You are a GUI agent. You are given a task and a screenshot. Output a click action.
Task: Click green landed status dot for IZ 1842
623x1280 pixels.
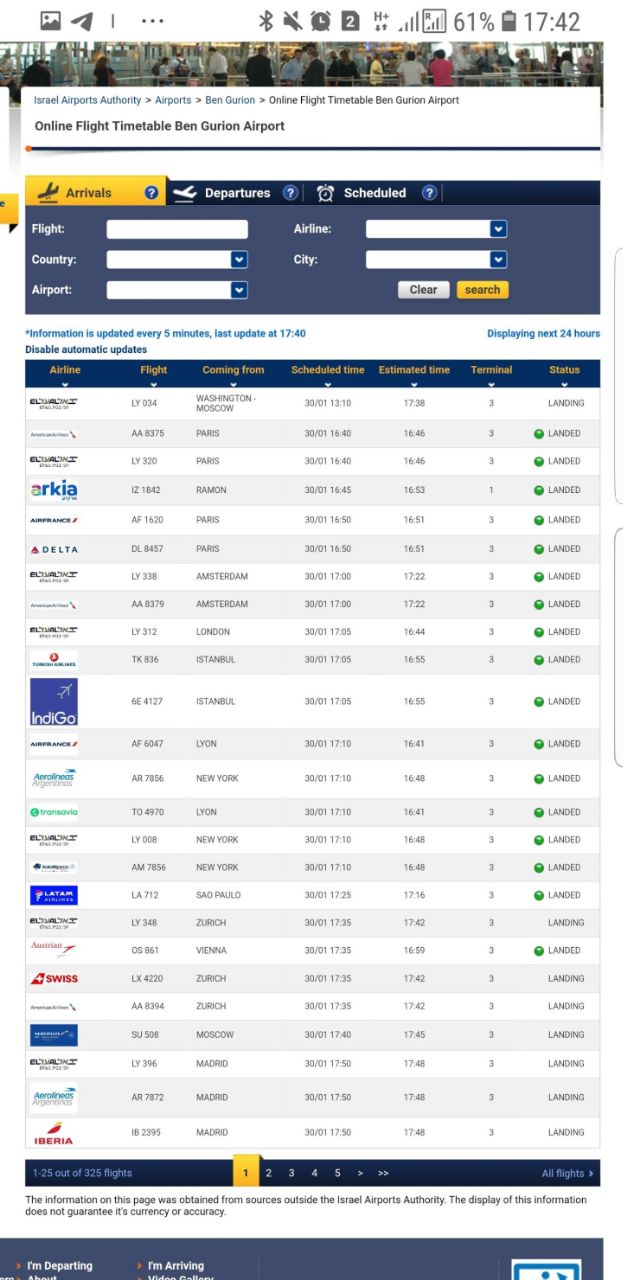(x=539, y=490)
